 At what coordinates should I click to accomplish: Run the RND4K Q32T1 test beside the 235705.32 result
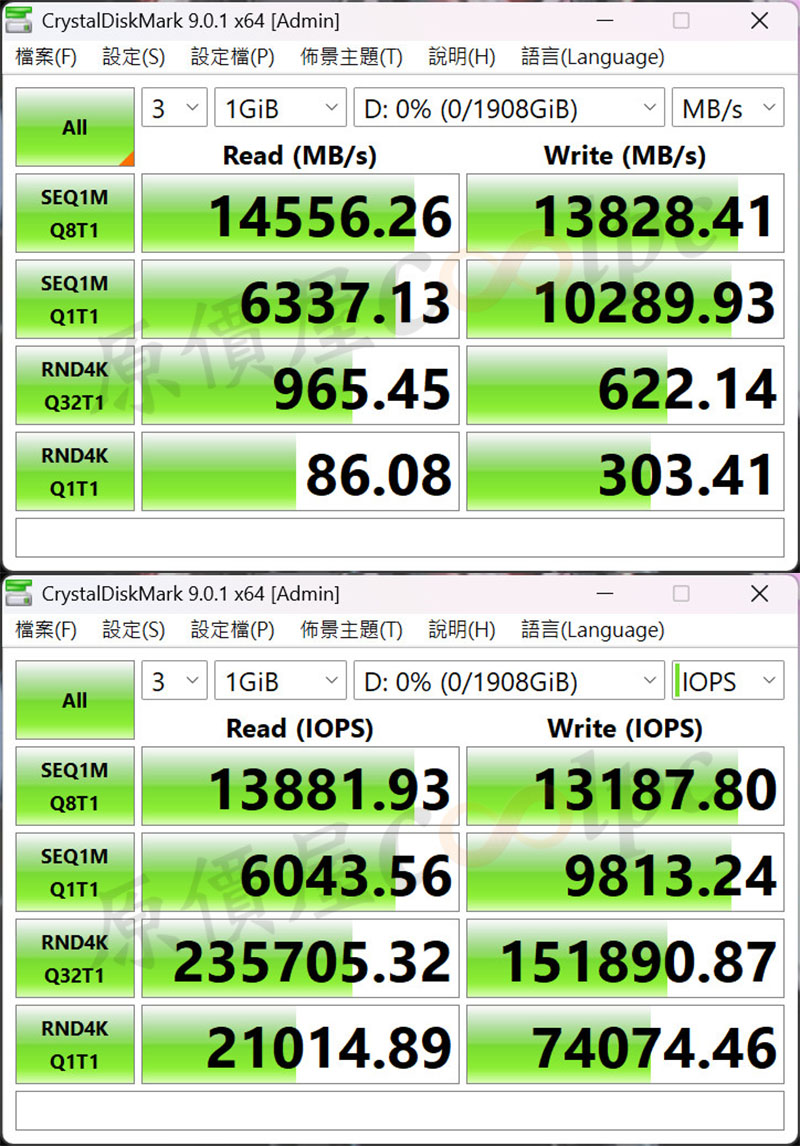click(75, 958)
